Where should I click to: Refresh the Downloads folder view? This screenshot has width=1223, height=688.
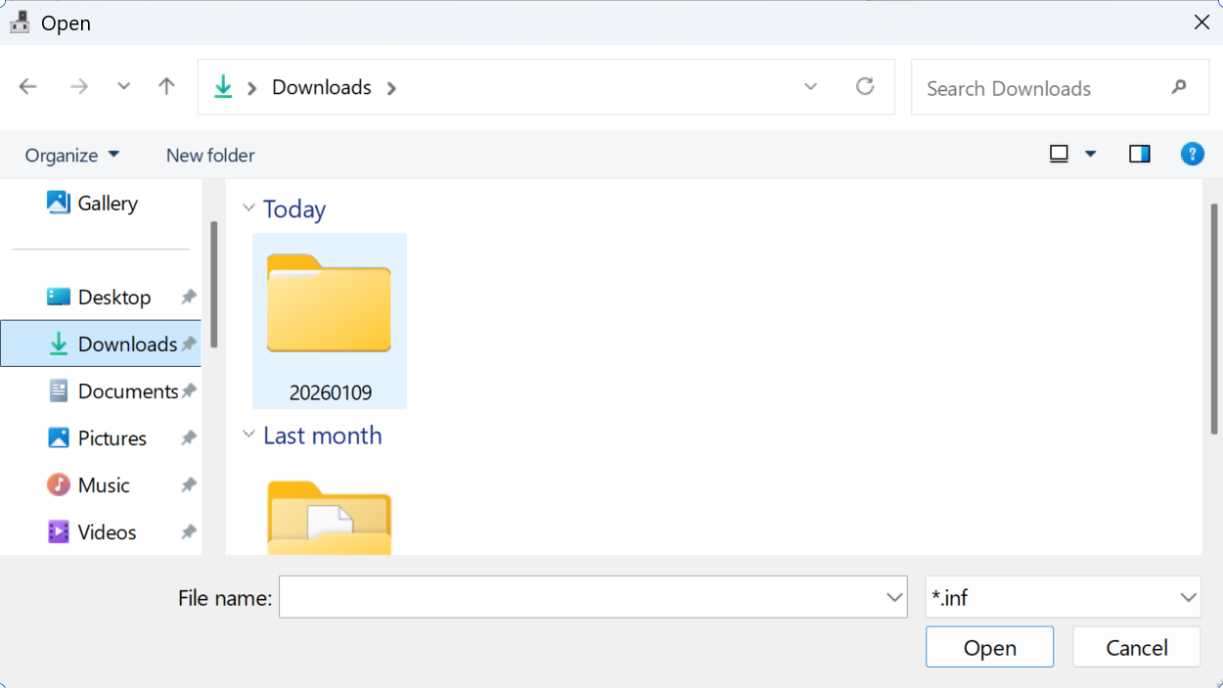865,87
